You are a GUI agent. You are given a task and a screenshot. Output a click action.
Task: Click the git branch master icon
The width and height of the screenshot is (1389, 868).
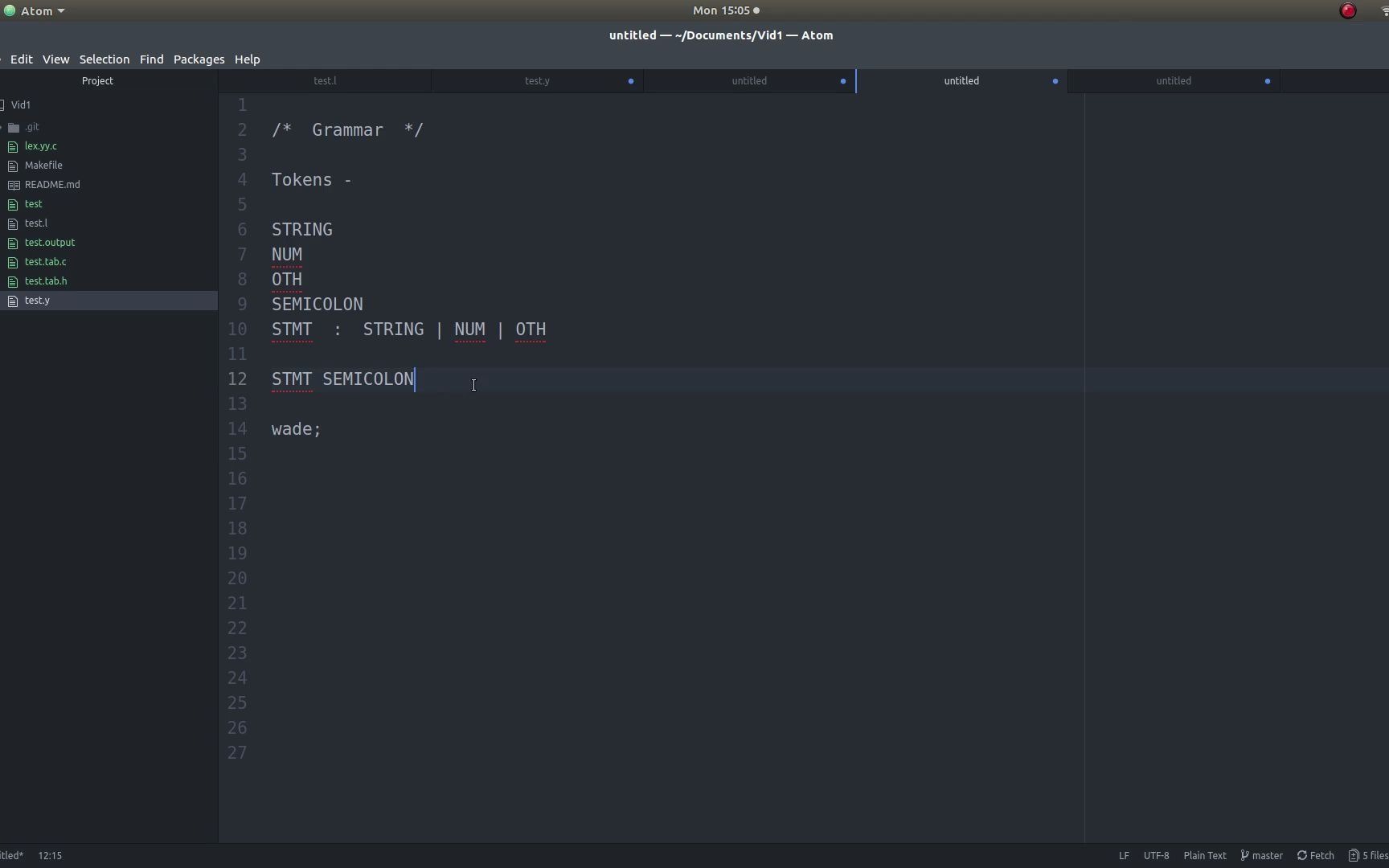point(1244,855)
